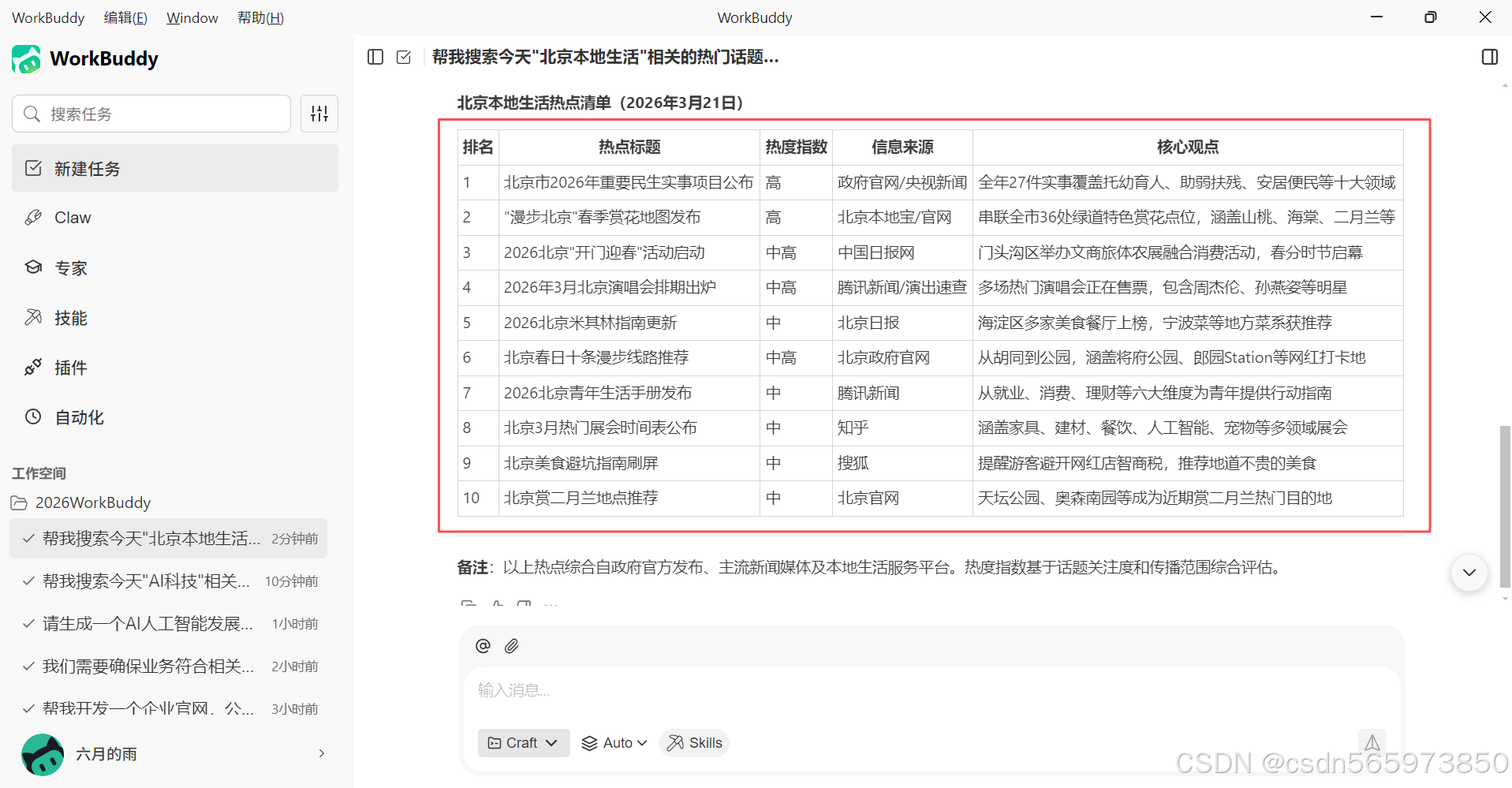Click cell 天坛公园、奥森南园 core viewpoint
Screen dimensions: 1512x788
coord(1188,498)
